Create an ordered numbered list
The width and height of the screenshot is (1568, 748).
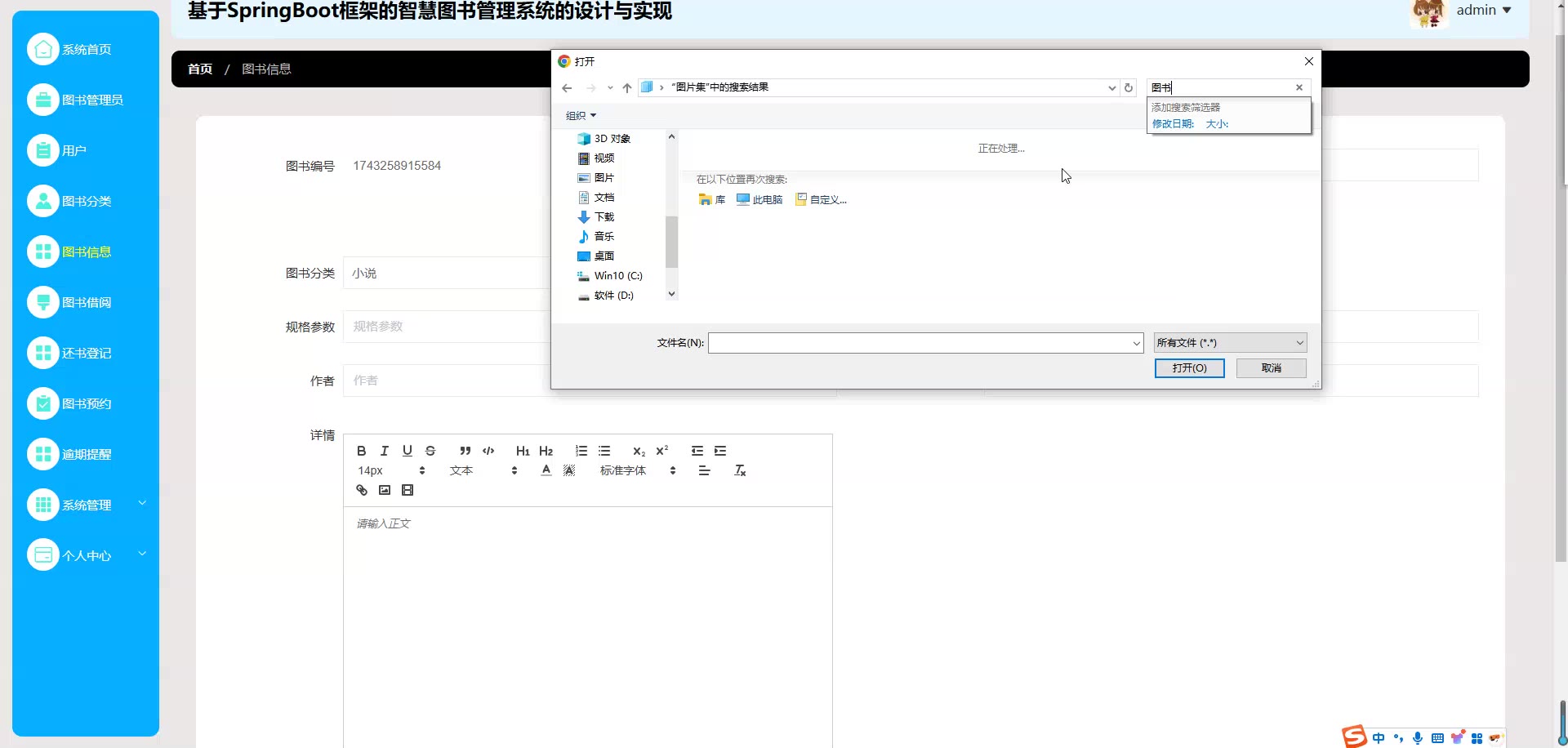[581, 451]
